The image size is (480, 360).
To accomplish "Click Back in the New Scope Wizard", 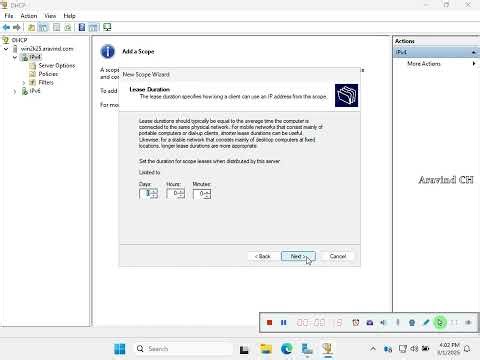I will [263, 256].
